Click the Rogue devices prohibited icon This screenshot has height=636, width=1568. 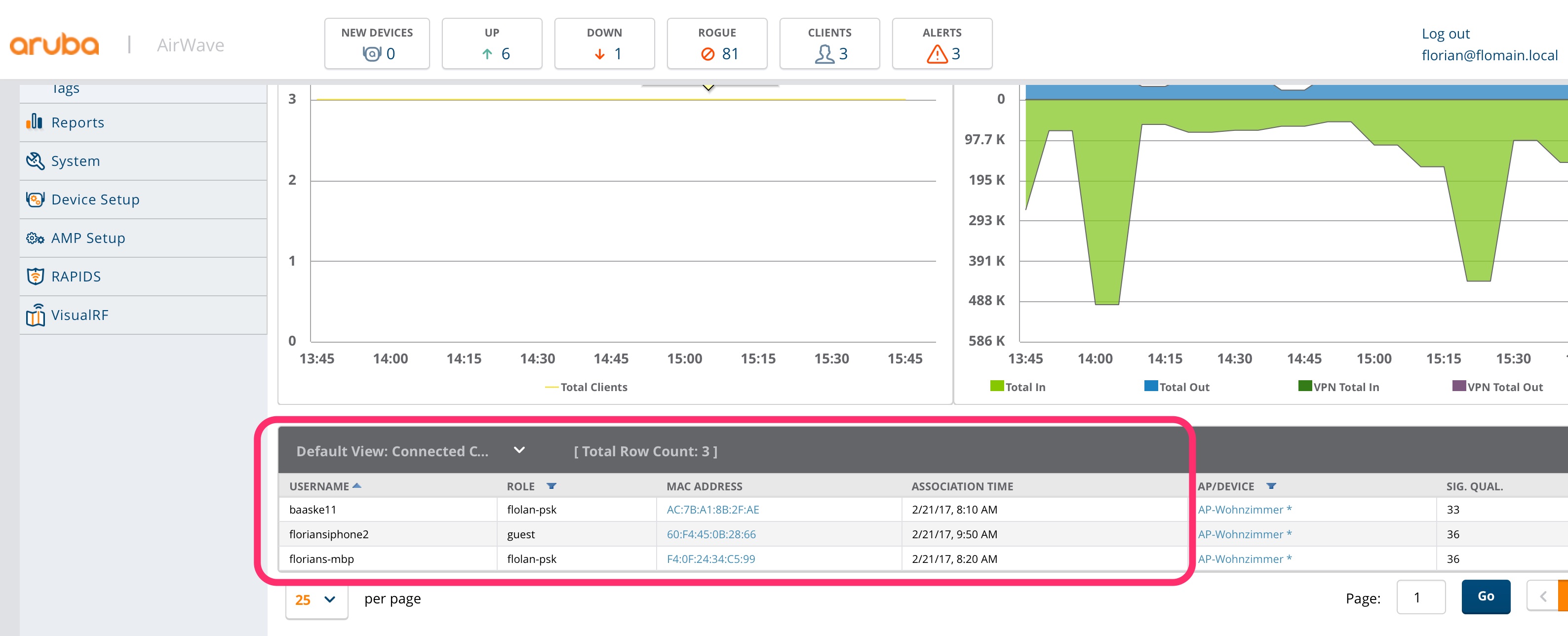click(707, 54)
